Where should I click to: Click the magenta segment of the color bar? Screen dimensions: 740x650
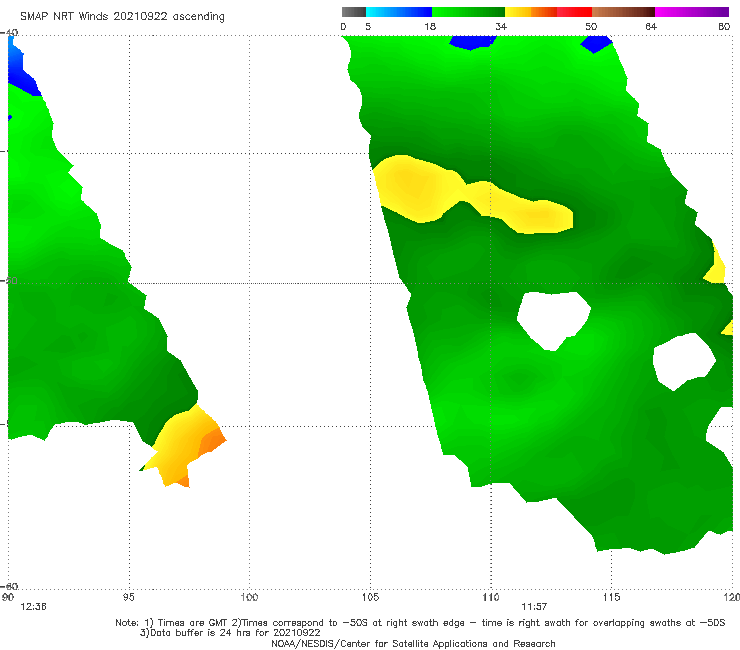click(692, 12)
